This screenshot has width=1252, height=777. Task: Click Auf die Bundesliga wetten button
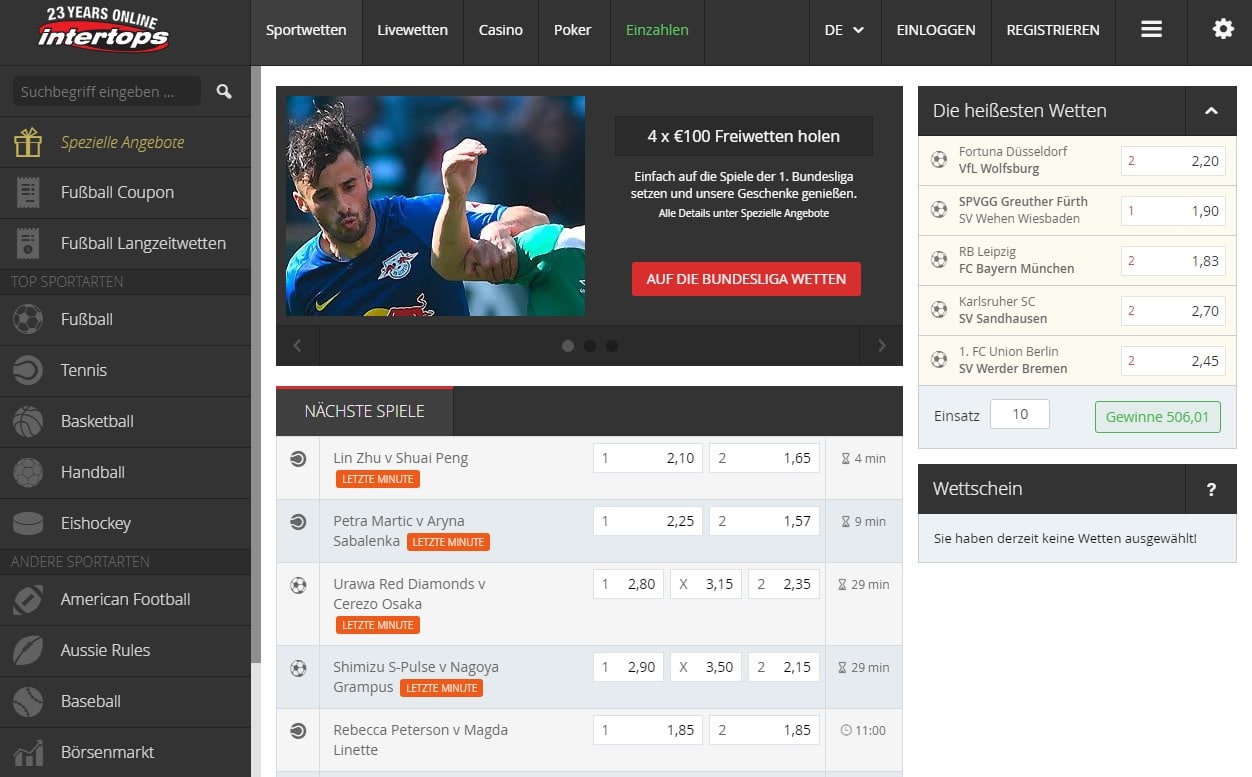point(746,279)
